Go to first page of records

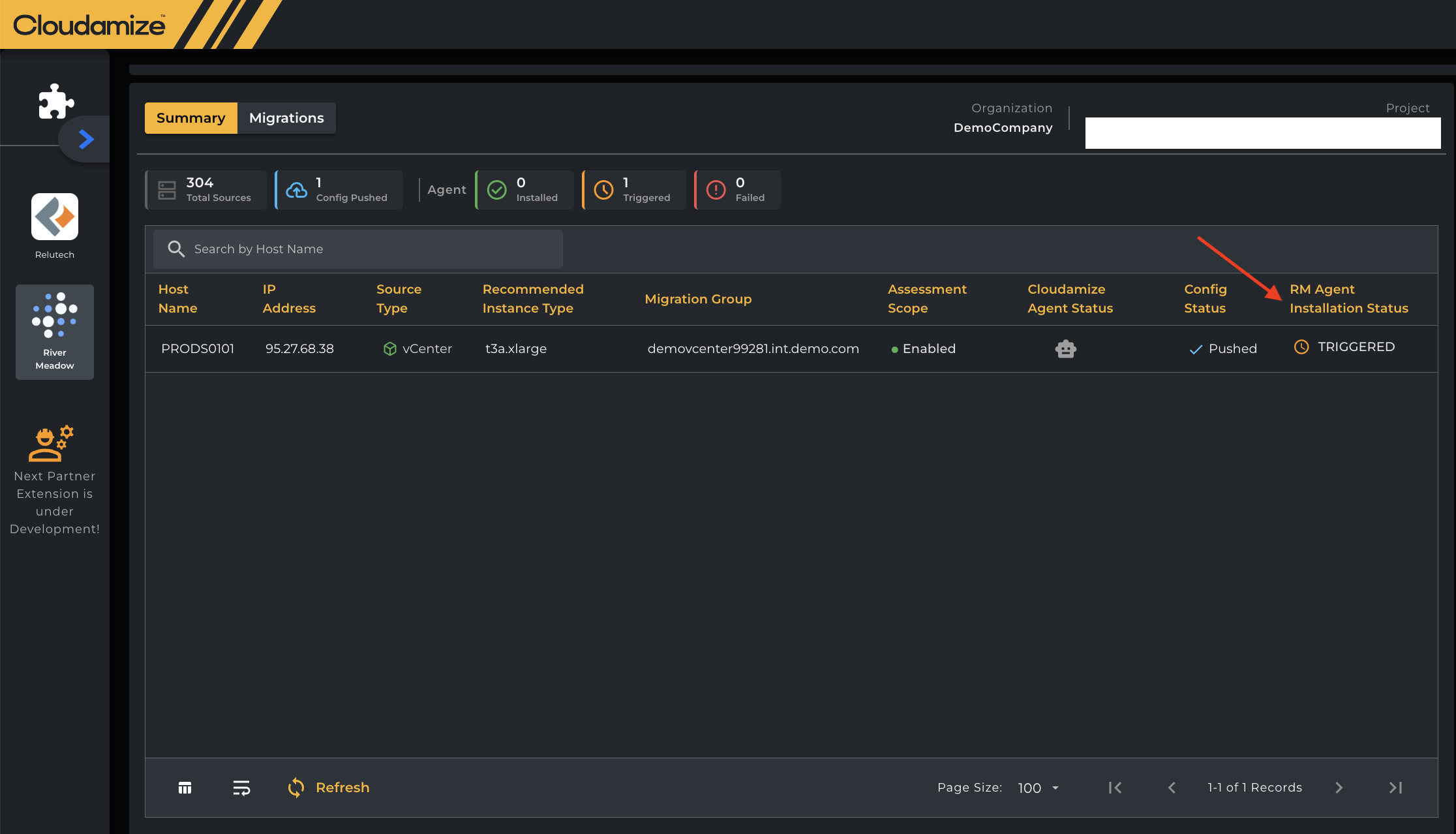[x=1115, y=788]
